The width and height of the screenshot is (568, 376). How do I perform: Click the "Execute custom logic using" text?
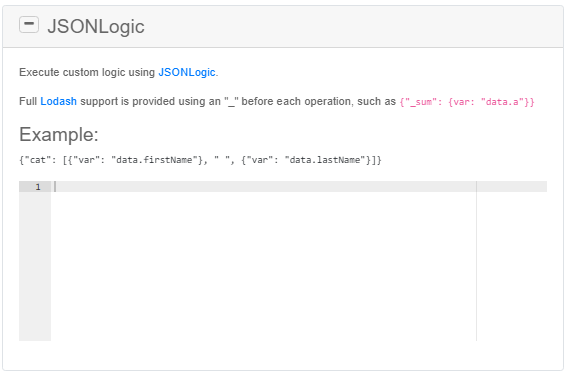(x=87, y=72)
